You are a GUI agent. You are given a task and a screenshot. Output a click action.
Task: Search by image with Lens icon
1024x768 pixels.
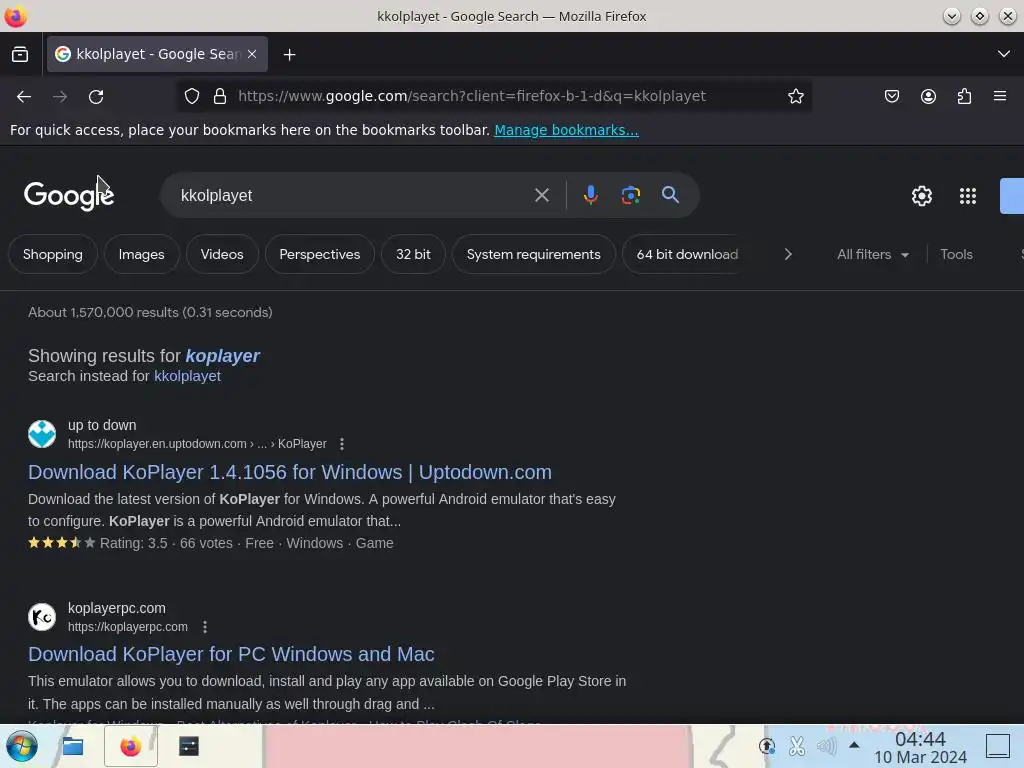tap(630, 195)
